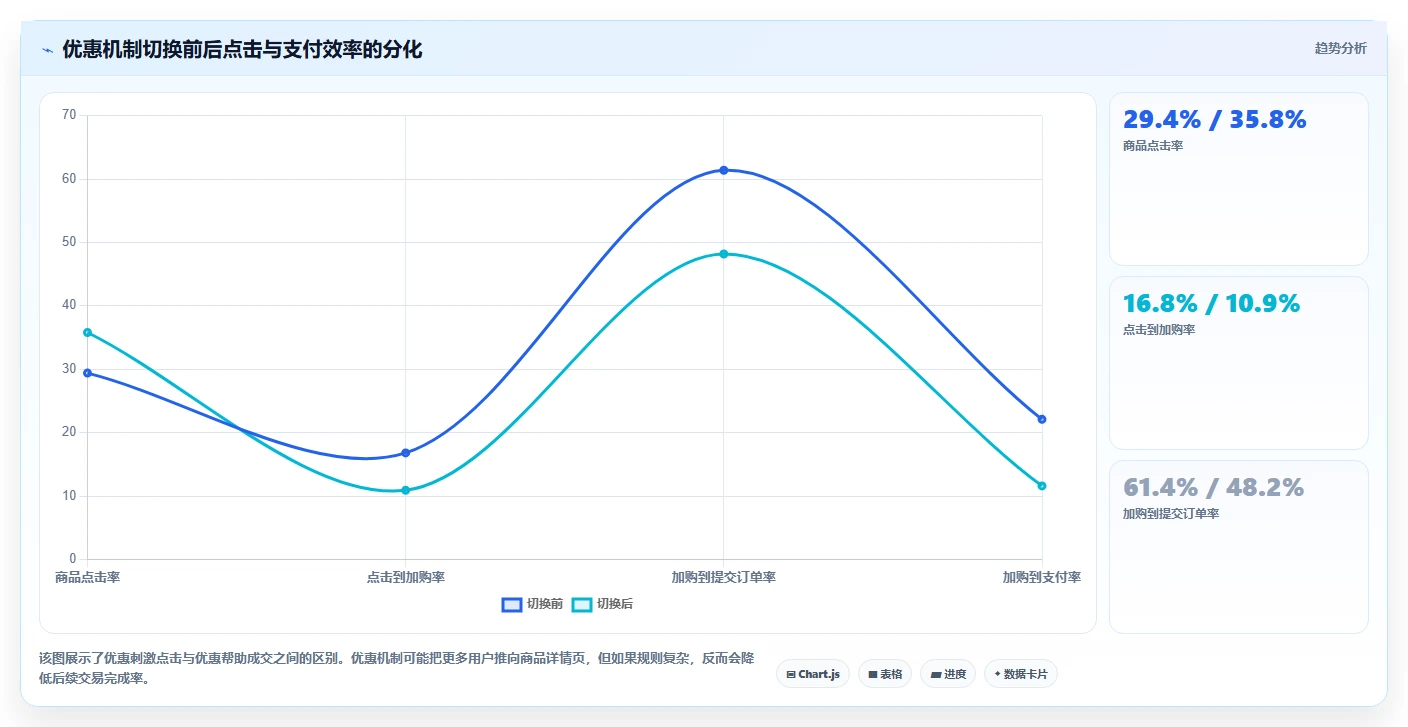
Task: Click the y-axis tick label 70
Action: pyautogui.click(x=69, y=115)
